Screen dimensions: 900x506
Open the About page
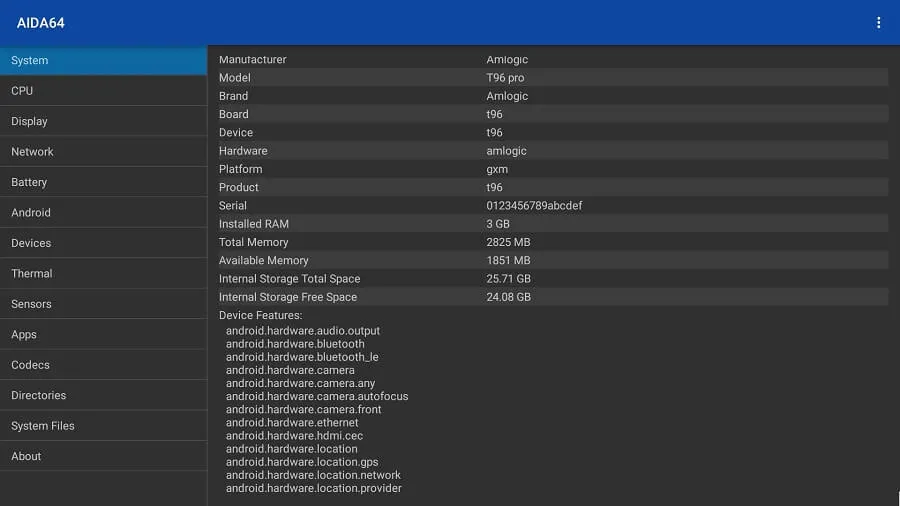pyautogui.click(x=103, y=457)
